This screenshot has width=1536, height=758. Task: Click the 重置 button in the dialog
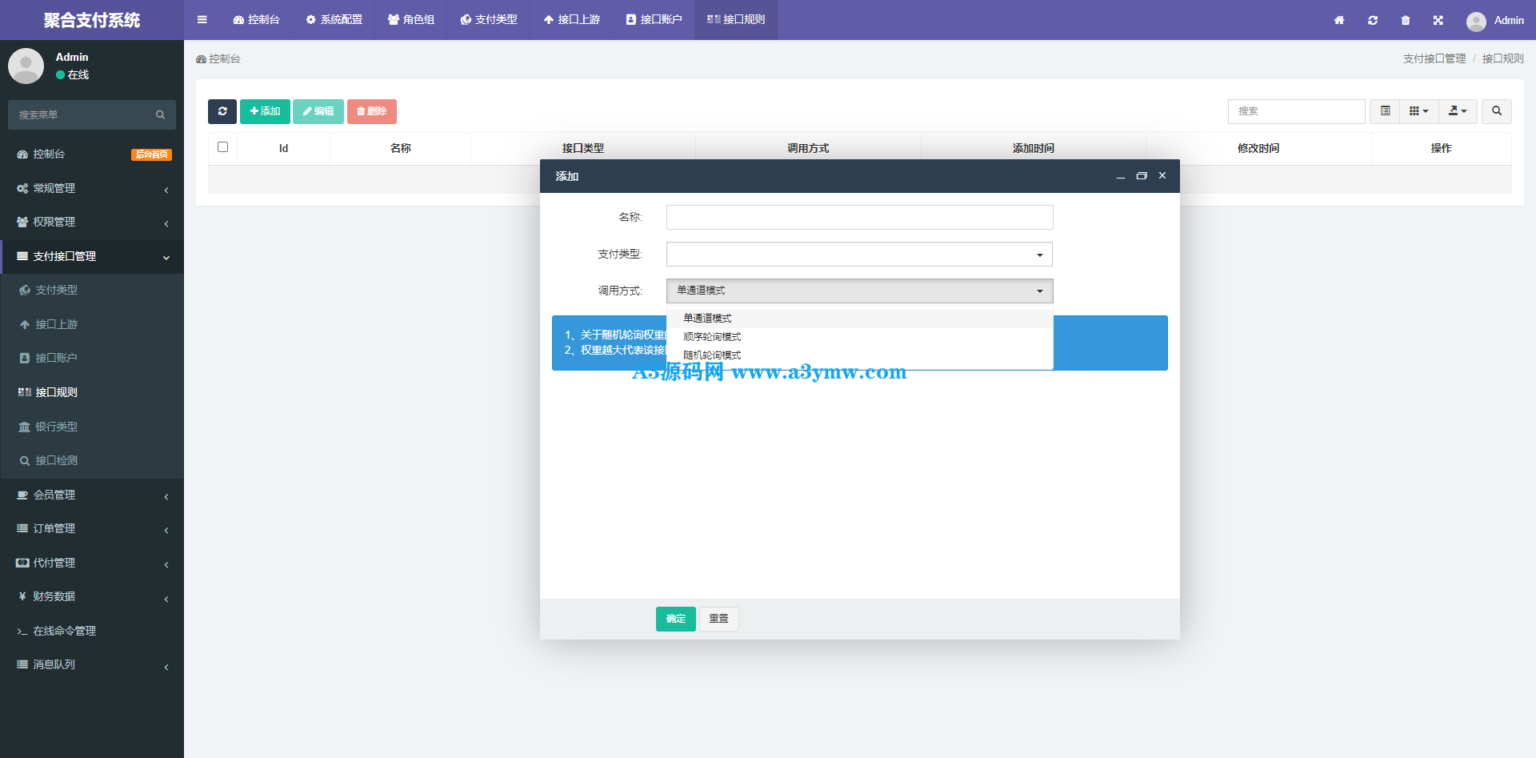click(719, 619)
